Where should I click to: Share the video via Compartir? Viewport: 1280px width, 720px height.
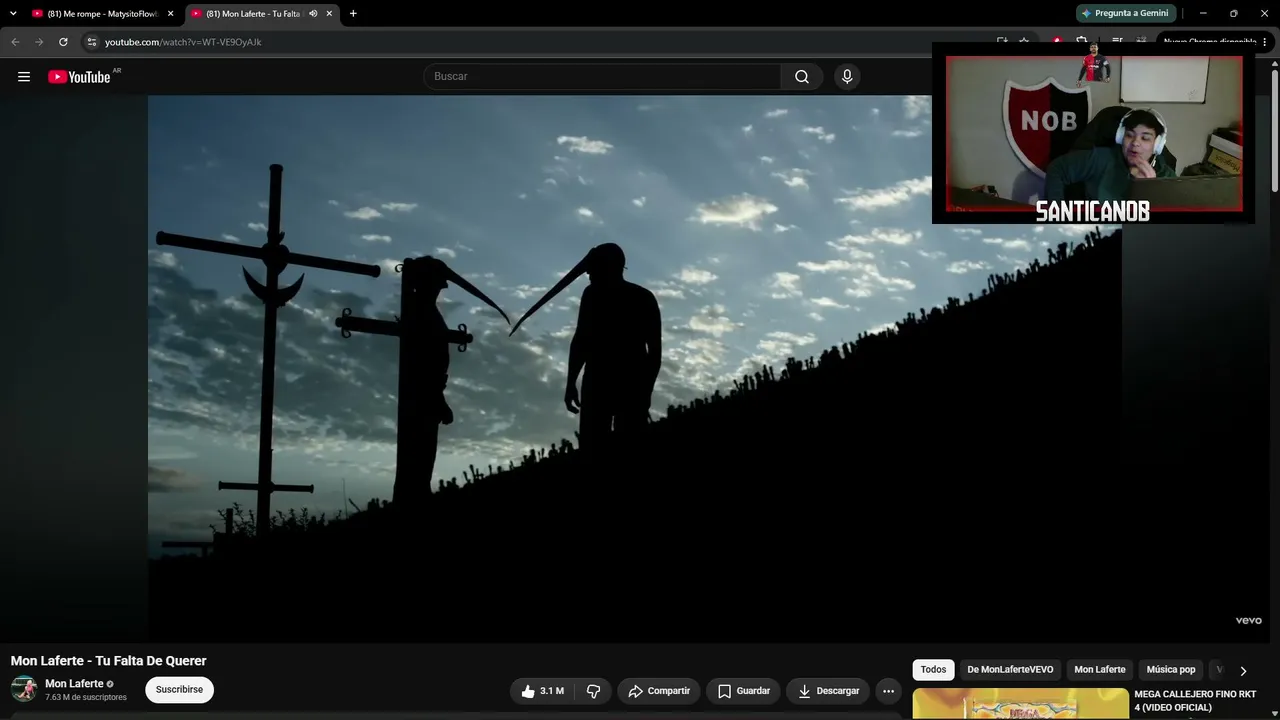point(659,691)
